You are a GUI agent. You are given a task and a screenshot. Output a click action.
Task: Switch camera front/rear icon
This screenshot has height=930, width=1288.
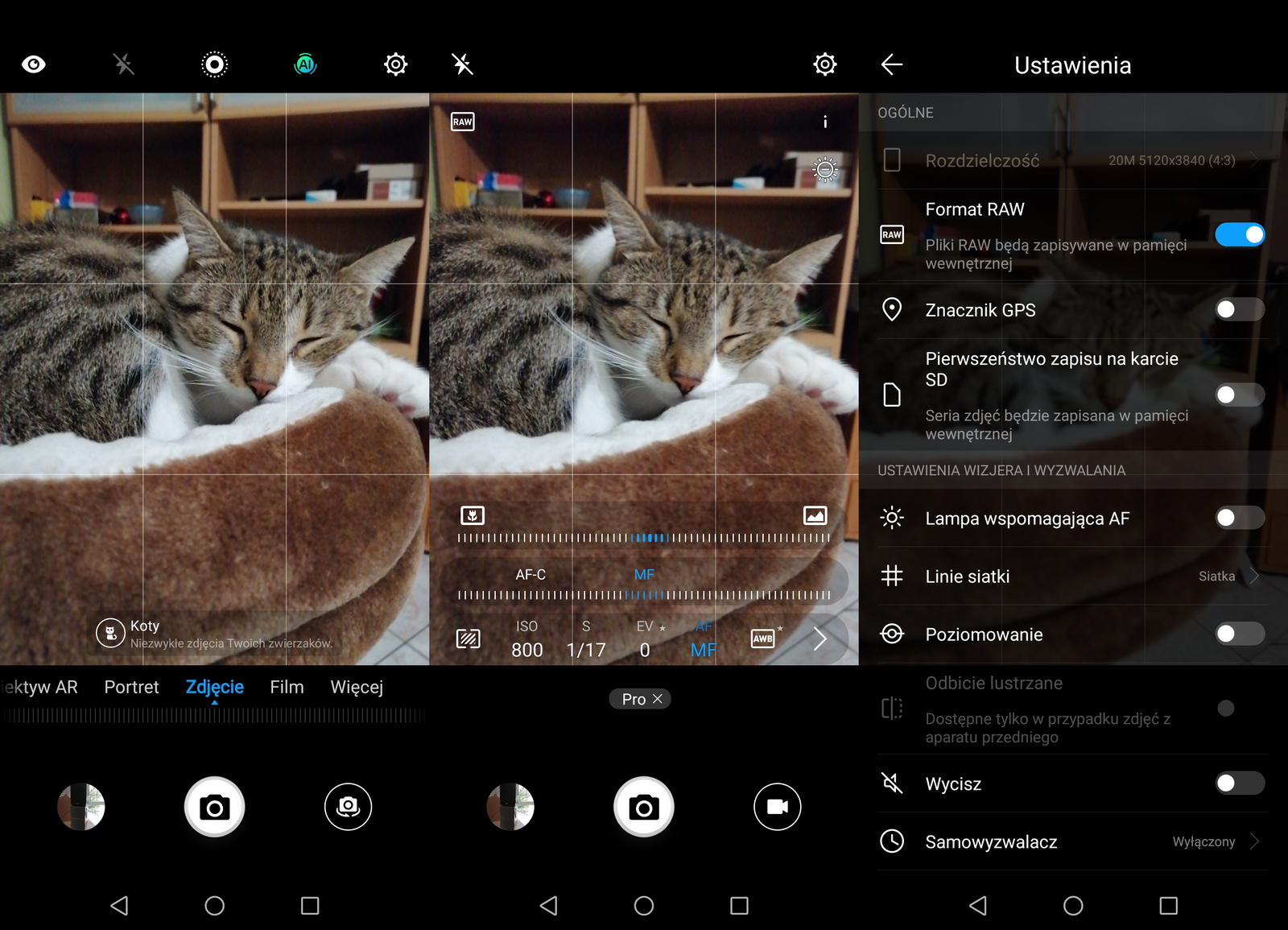[348, 807]
